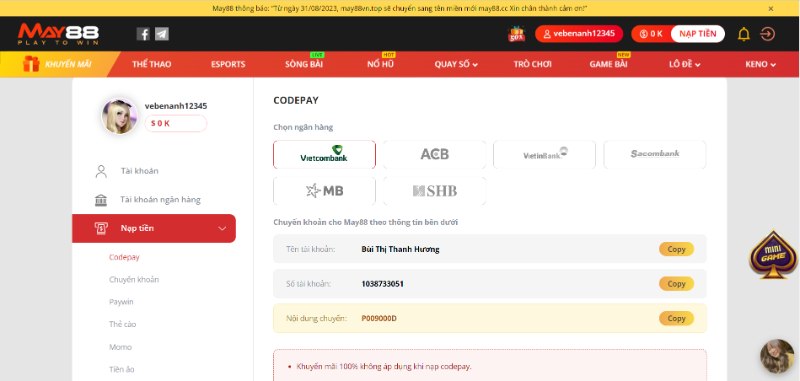Select Codepay deposit method
This screenshot has width=800, height=381.
[x=124, y=257]
